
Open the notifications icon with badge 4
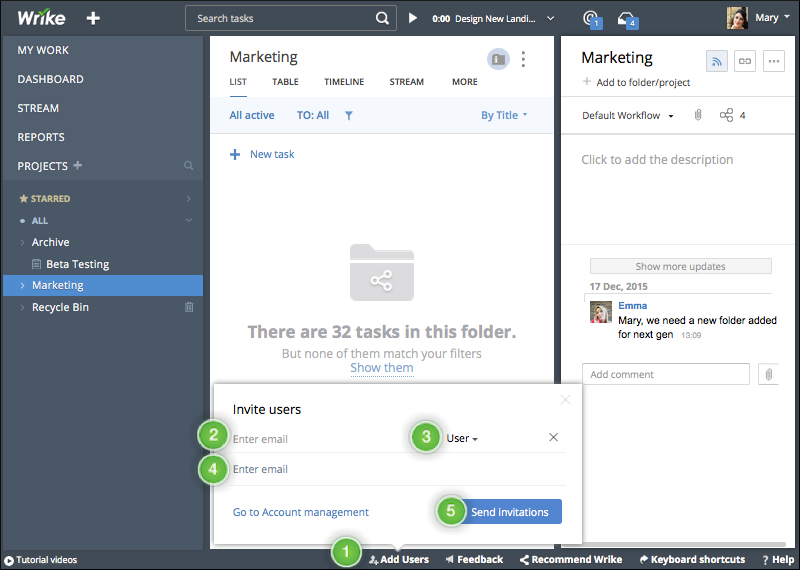[627, 19]
